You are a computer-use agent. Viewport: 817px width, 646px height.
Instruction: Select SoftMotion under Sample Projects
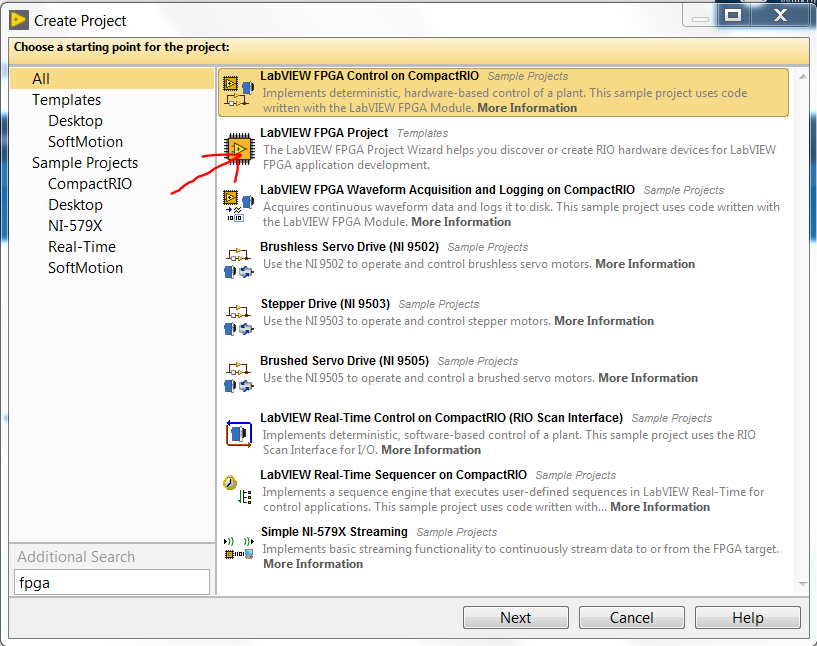click(85, 268)
